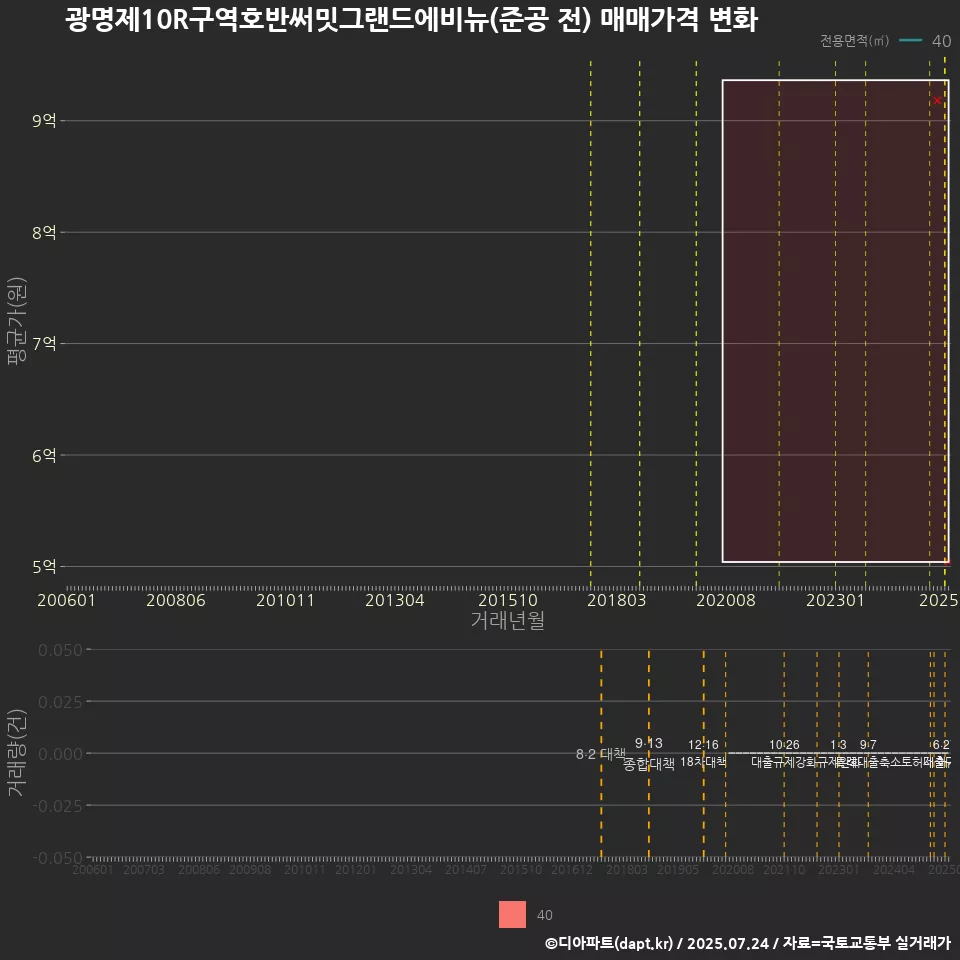Select the 2025 axis tick label
Screen dimensions: 960x960
click(x=938, y=601)
